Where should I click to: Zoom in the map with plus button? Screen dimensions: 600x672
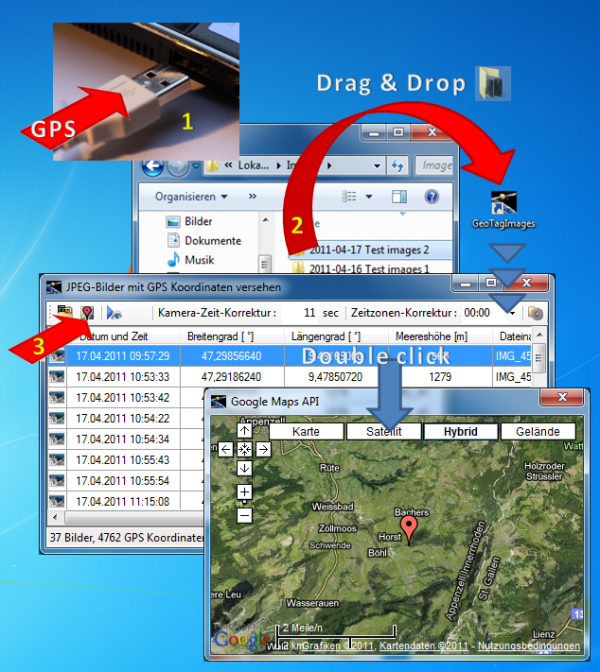click(x=244, y=492)
